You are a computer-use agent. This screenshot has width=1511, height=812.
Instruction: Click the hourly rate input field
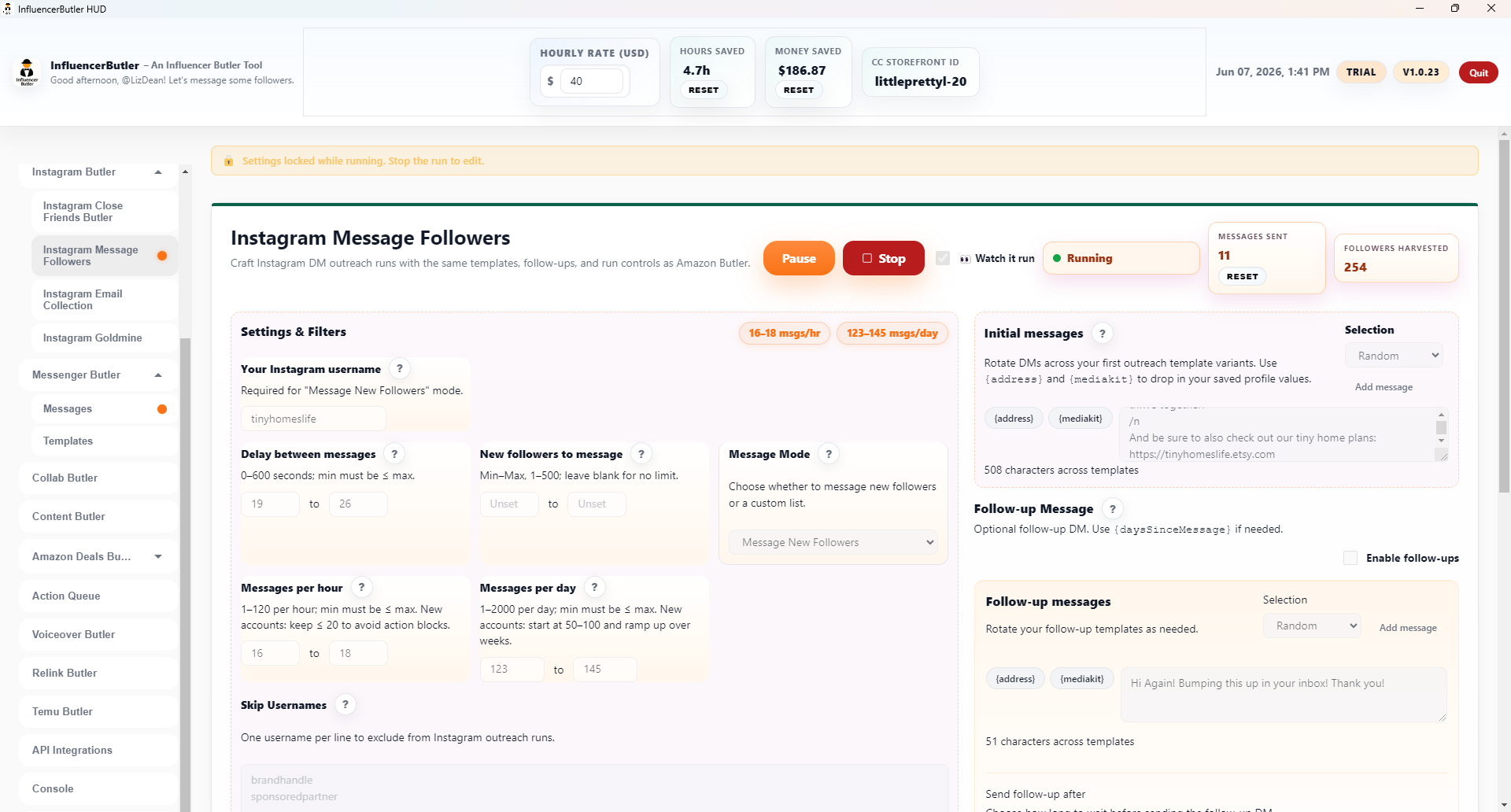point(591,81)
